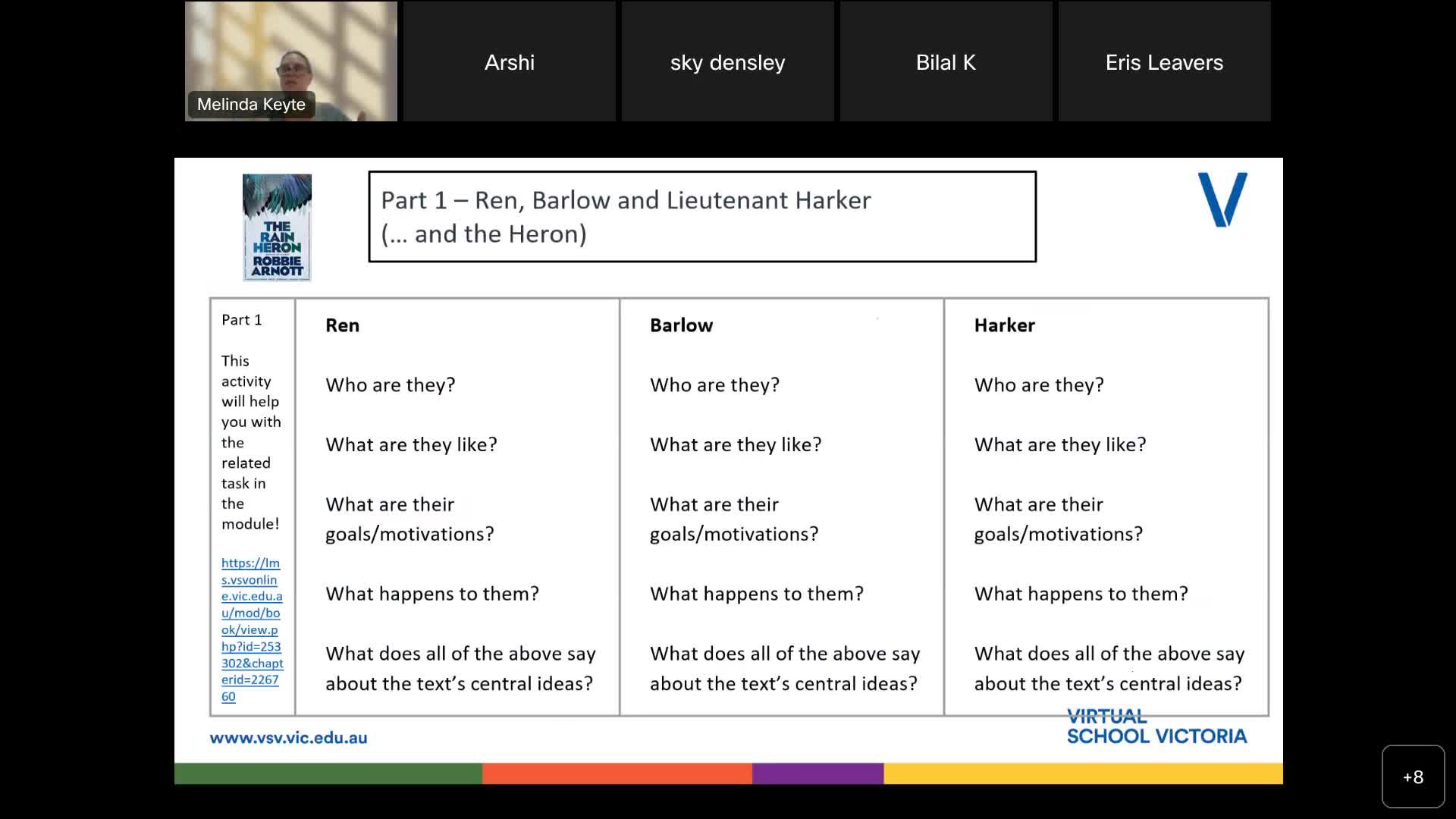This screenshot has height=819, width=1456.
Task: Select the sky densley participant tile
Action: pyautogui.click(x=727, y=61)
